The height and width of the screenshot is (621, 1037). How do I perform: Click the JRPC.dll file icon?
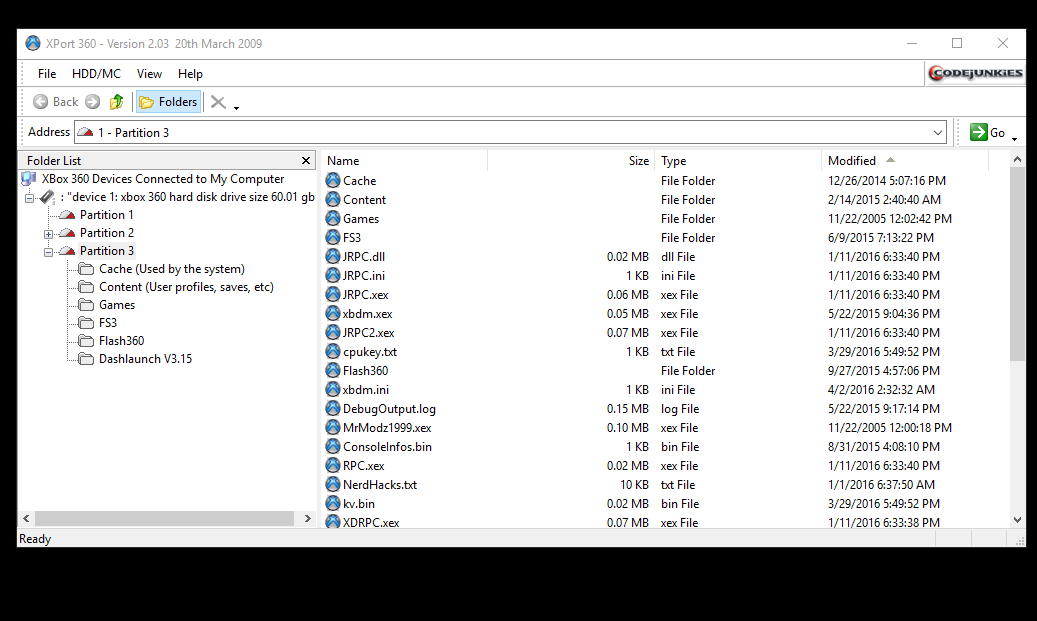click(333, 256)
